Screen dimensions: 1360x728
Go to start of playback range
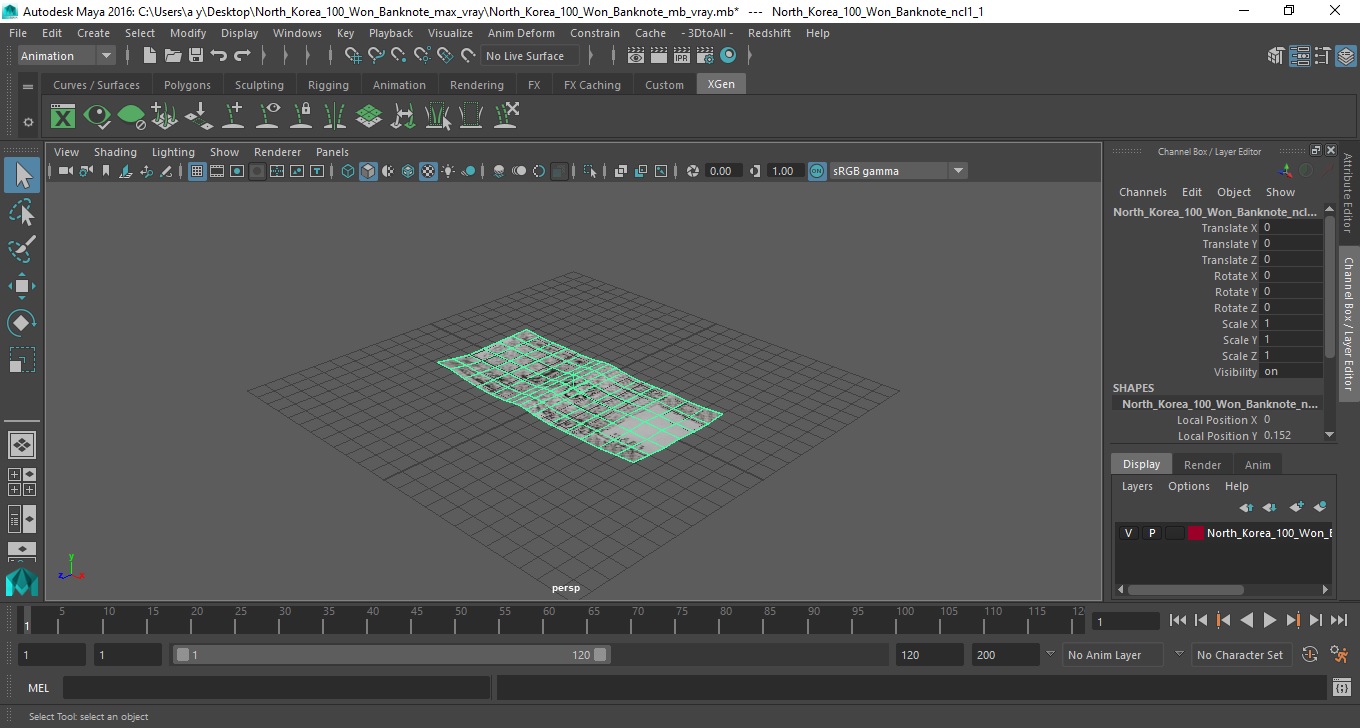click(1178, 620)
